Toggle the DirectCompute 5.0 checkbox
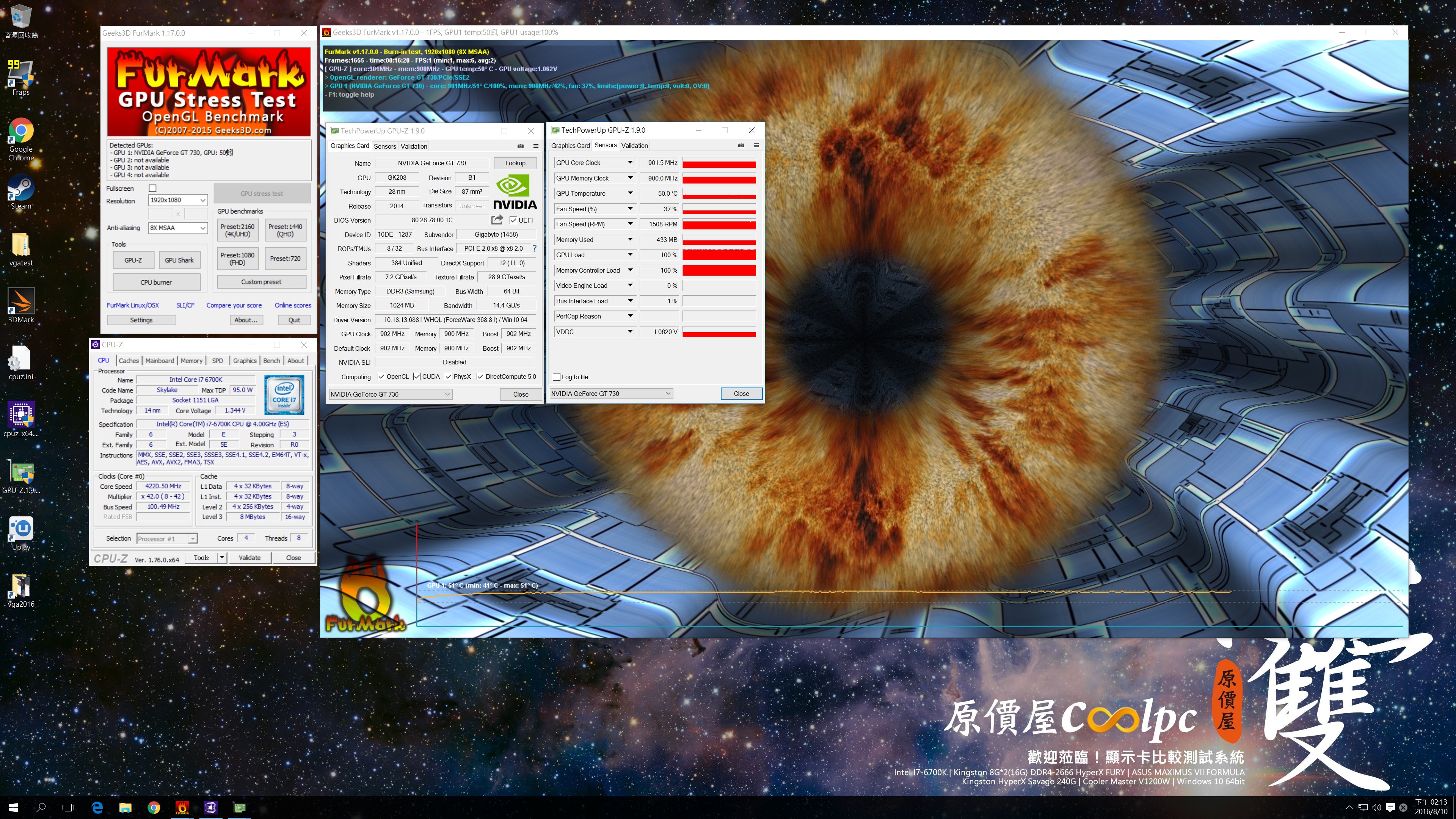The width and height of the screenshot is (1456, 819). pos(480,377)
